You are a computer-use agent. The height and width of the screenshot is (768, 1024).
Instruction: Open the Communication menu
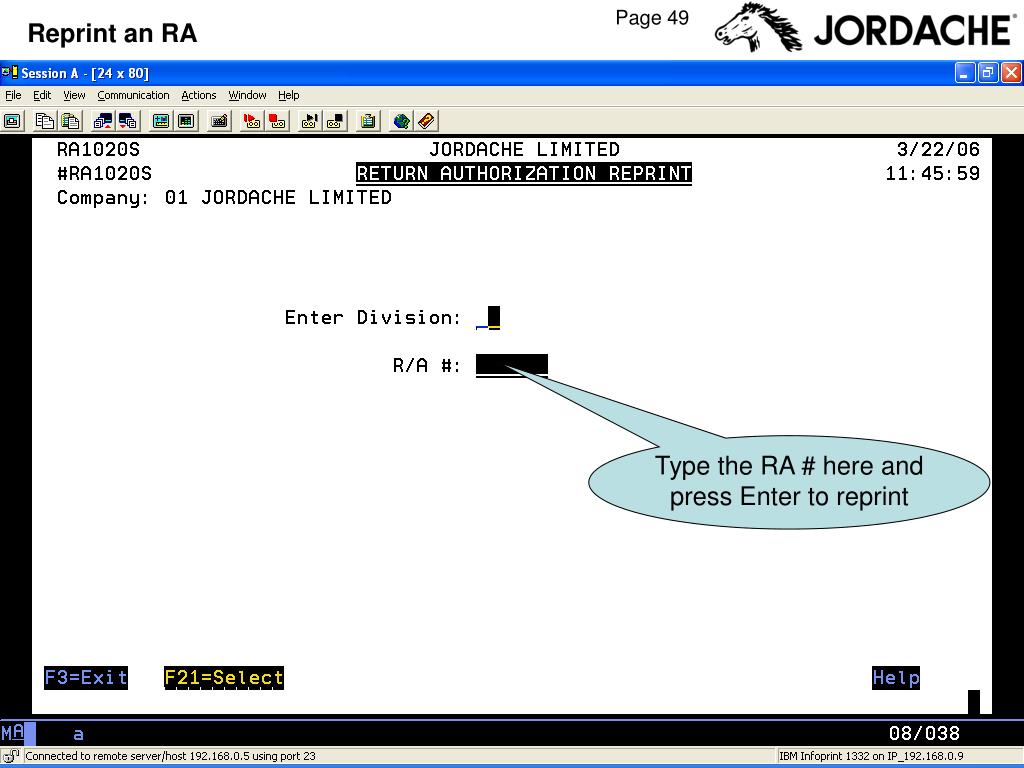pyautogui.click(x=133, y=95)
